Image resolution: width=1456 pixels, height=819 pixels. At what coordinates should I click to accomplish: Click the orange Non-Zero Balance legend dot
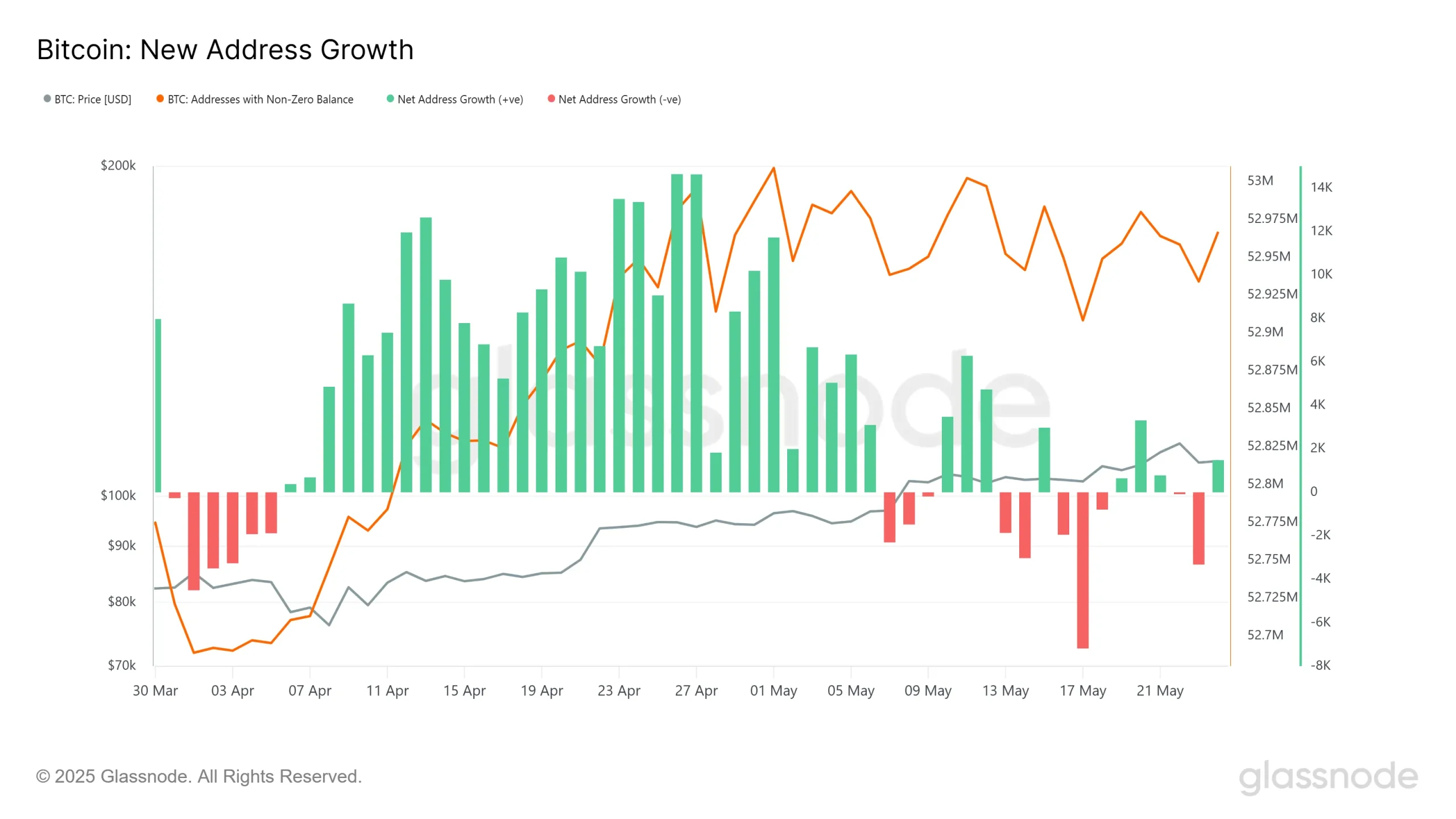coord(160,99)
